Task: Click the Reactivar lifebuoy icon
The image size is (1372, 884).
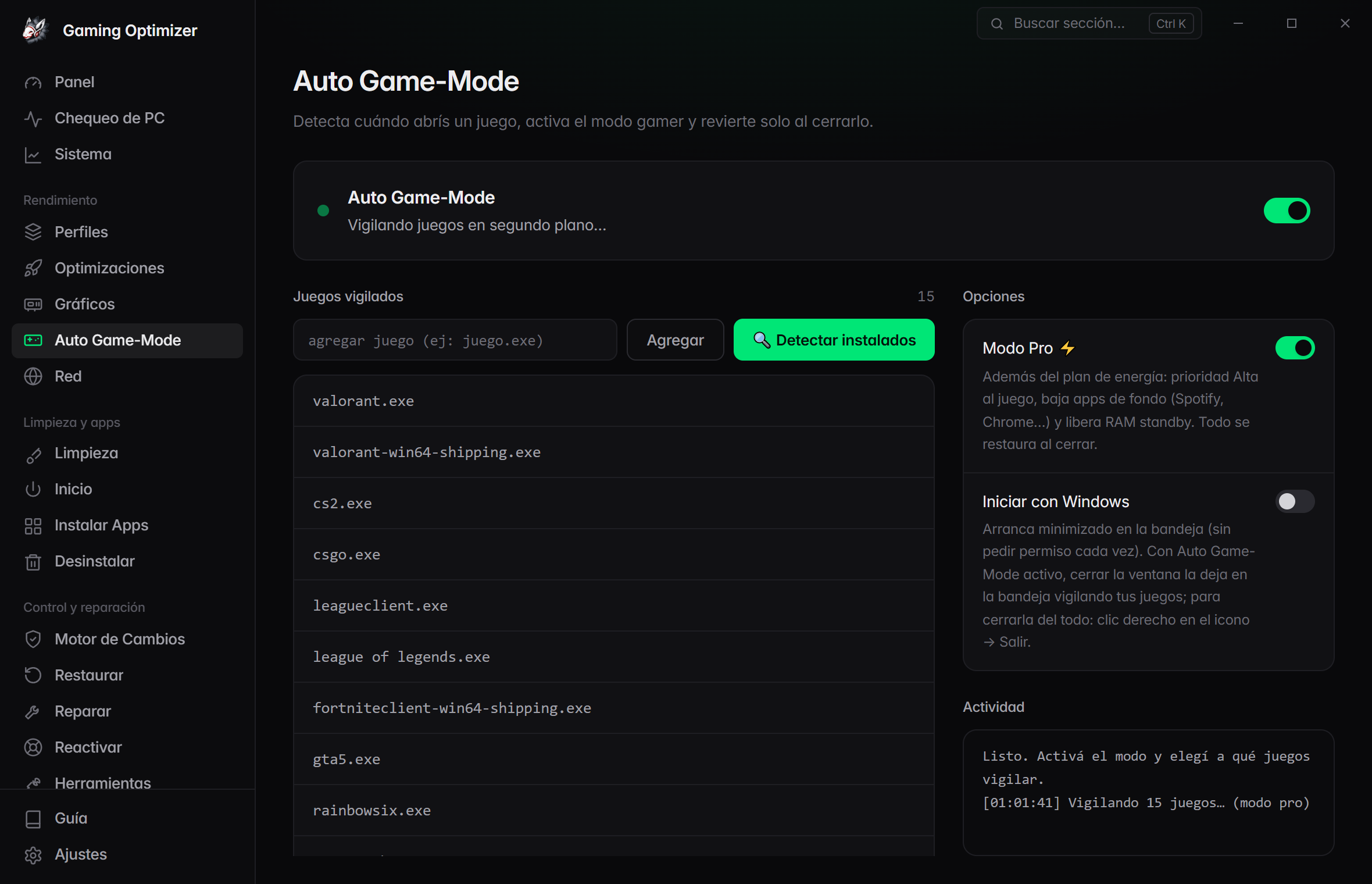Action: pos(33,748)
